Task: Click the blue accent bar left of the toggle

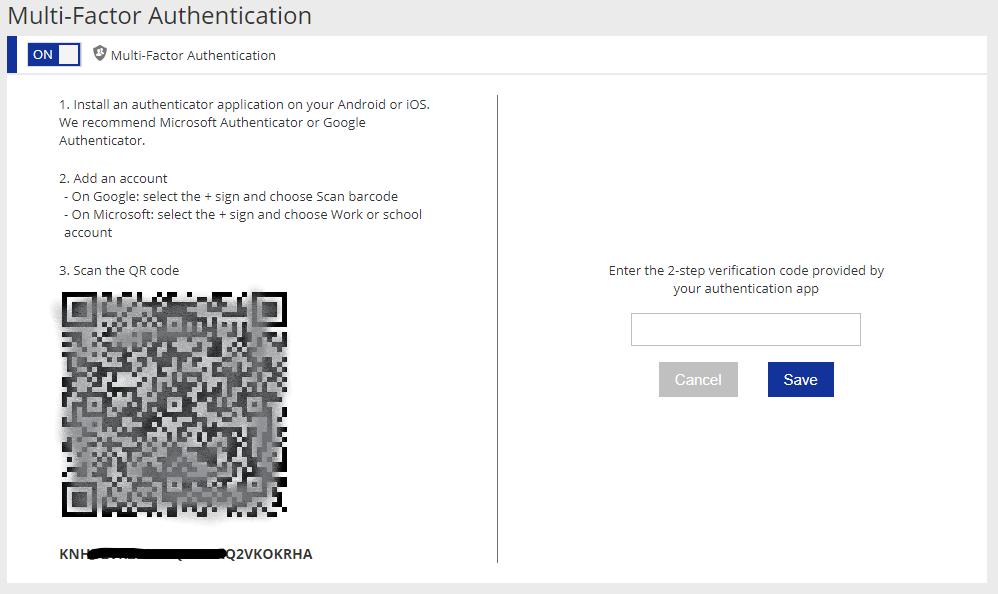Action: (12, 55)
